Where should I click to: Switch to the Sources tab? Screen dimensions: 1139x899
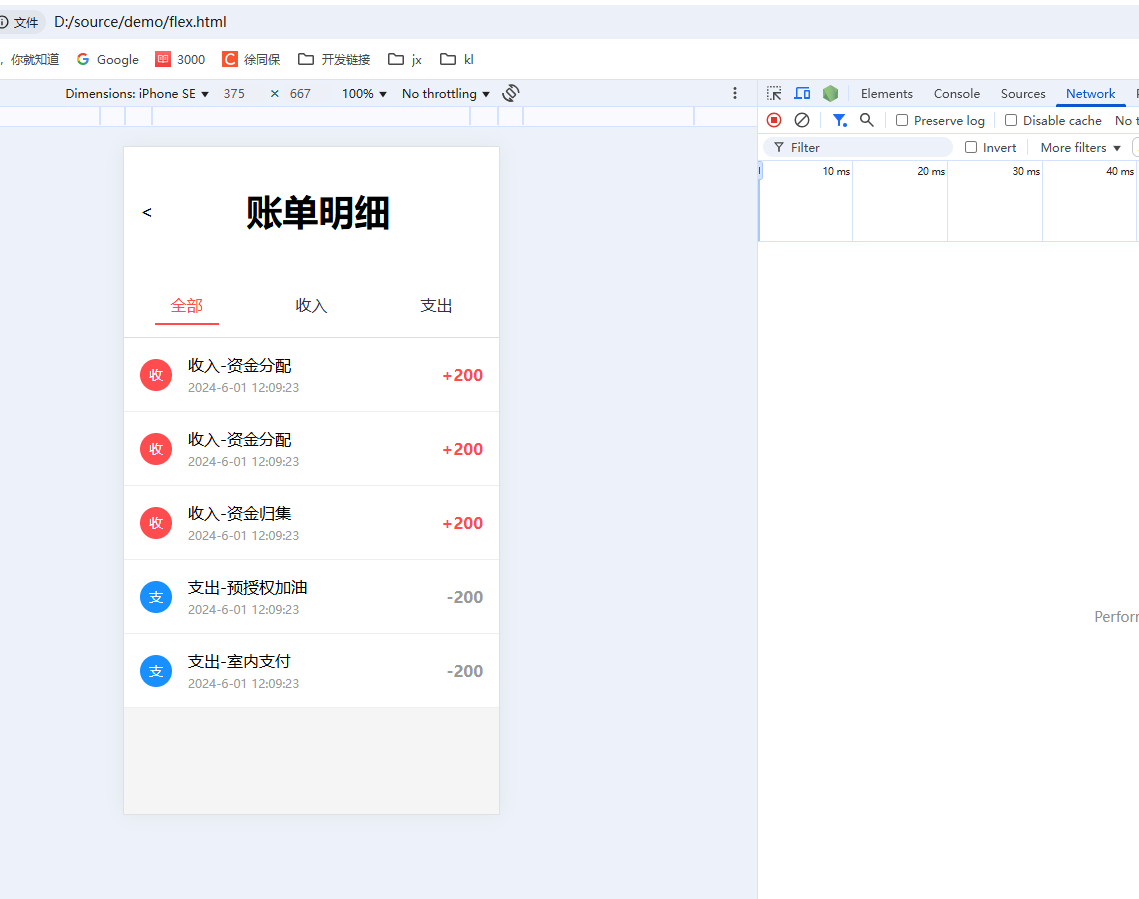click(x=1023, y=94)
